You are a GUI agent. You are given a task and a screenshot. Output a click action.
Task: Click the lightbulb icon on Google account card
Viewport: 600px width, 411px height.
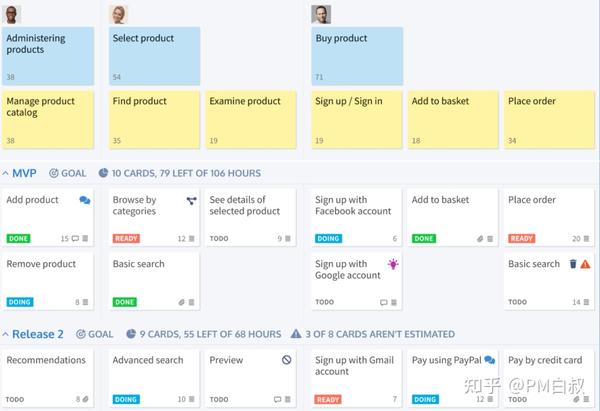click(393, 264)
